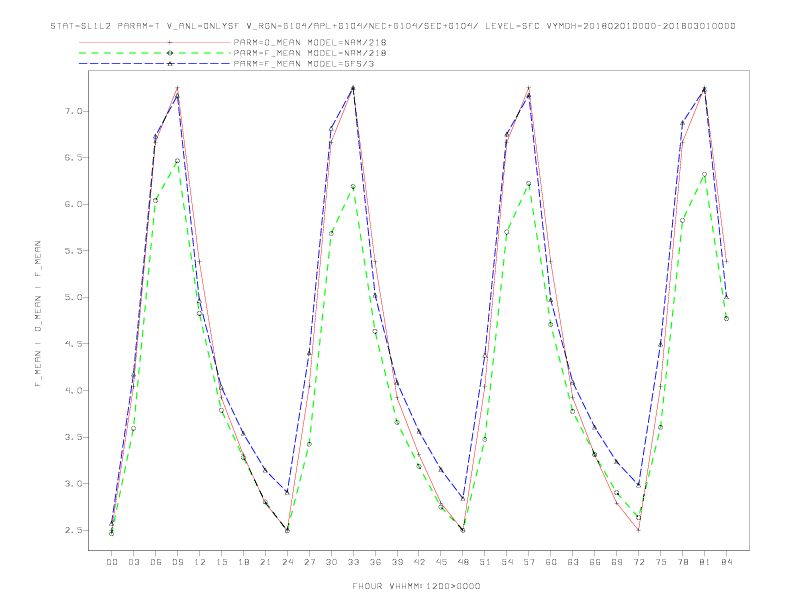The width and height of the screenshot is (792, 612).
Task: Click forecast hour label 03 on x-axis
Action: 133,562
